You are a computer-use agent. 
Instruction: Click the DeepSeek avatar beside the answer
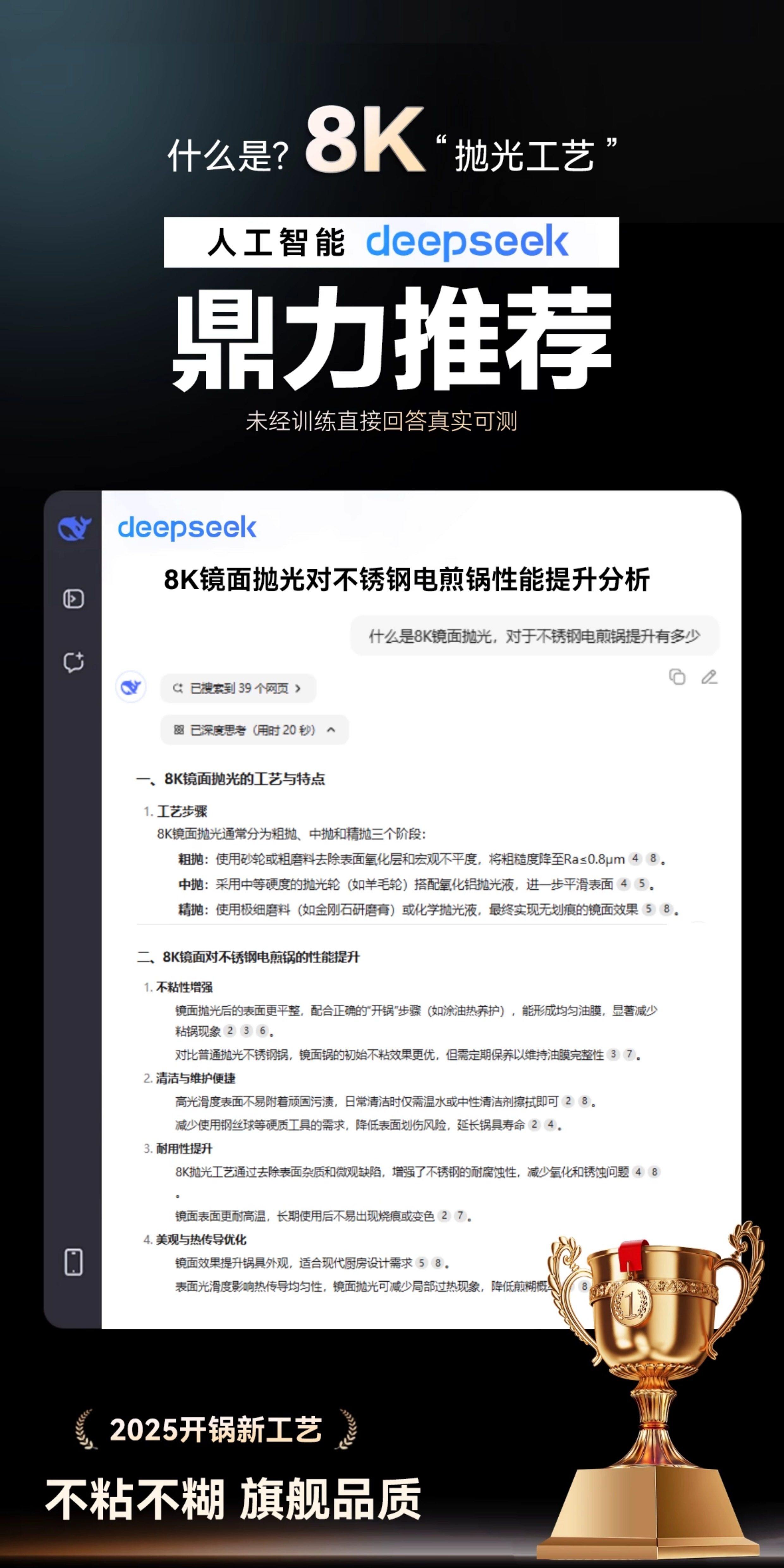pyautogui.click(x=131, y=688)
